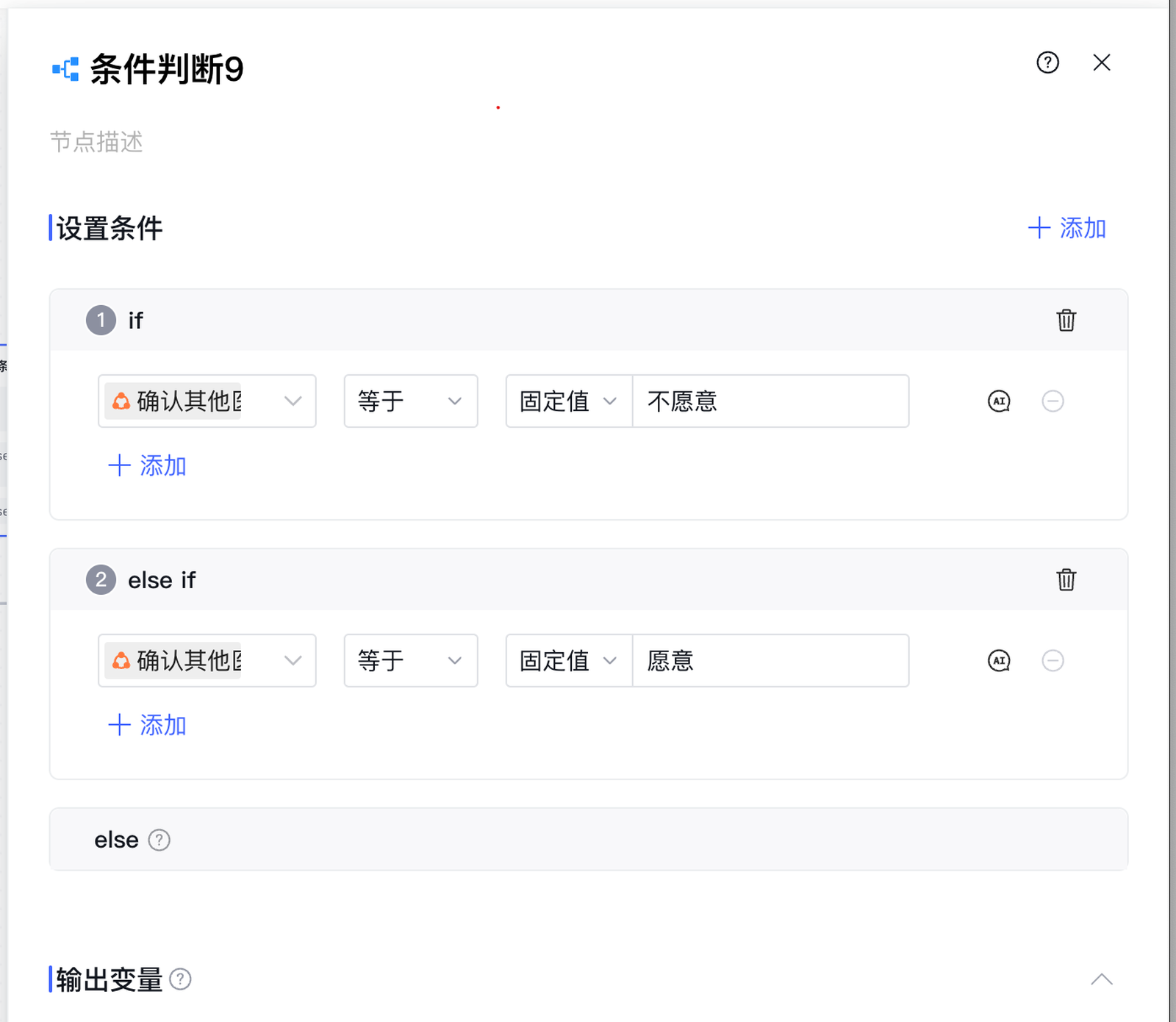Open 等于 operator dropdown in the if block
The image size is (1176, 1022).
(410, 401)
